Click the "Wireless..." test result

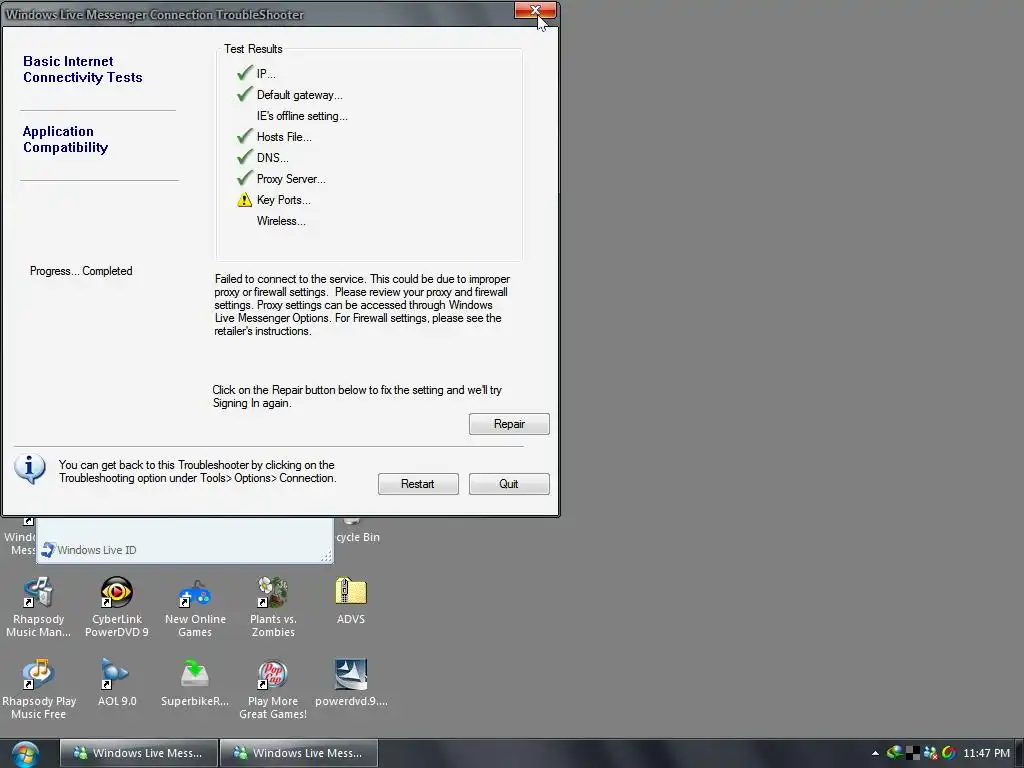(281, 221)
